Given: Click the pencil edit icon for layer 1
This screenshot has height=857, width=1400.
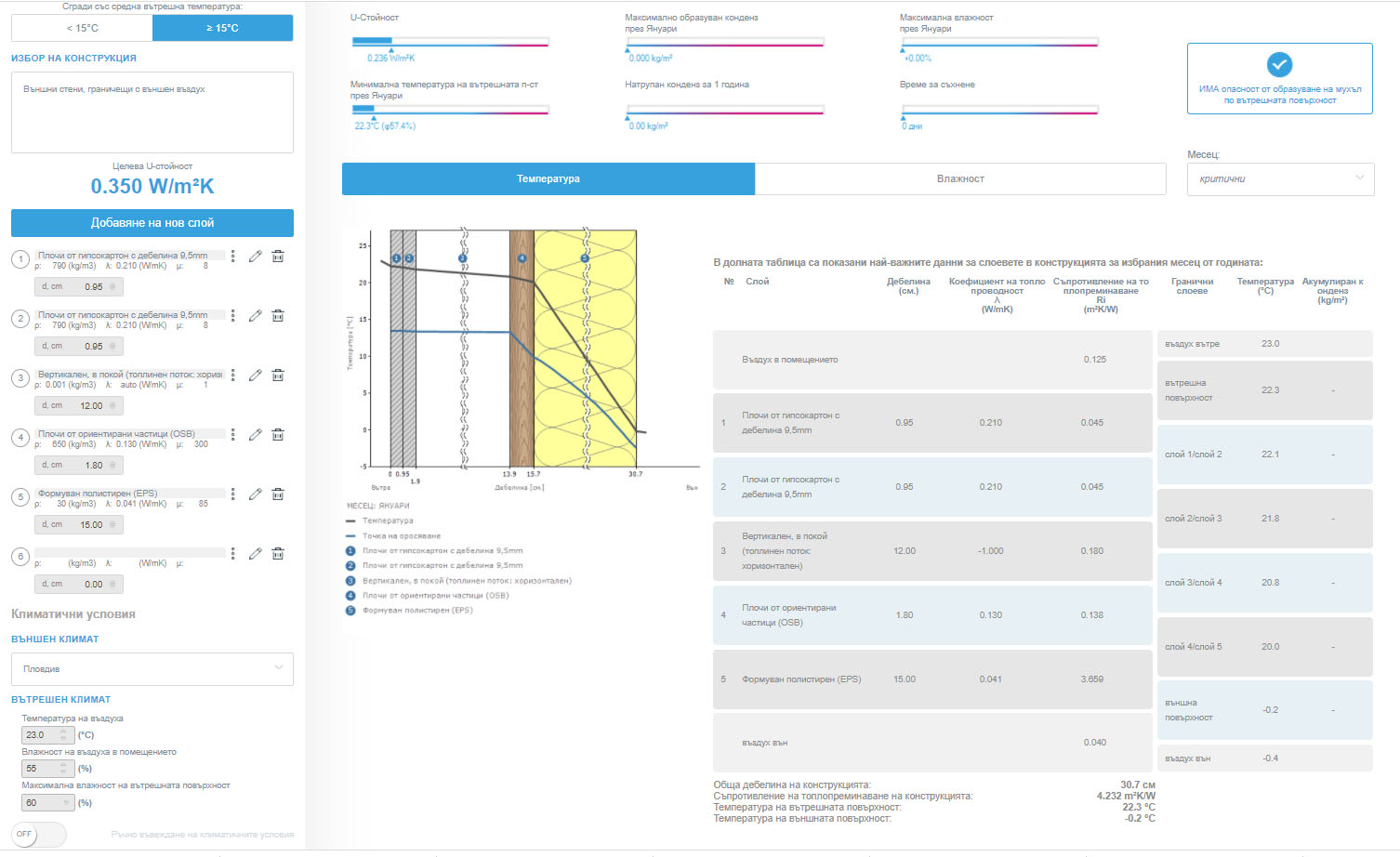Looking at the screenshot, I should pyautogui.click(x=255, y=257).
